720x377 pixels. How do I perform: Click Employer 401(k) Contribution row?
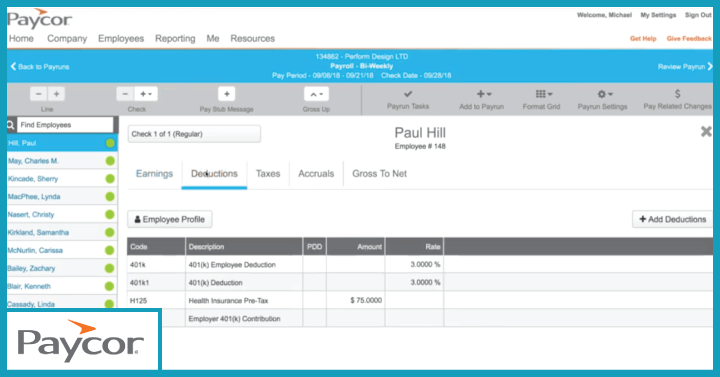420,319
